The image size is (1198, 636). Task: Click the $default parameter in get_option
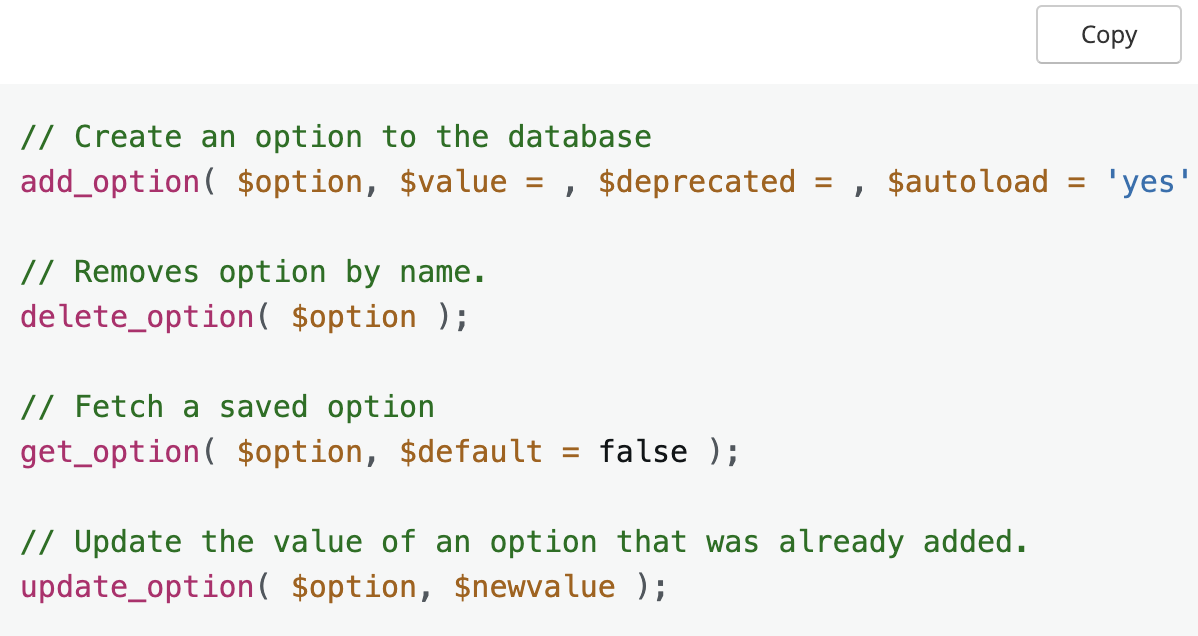tap(471, 452)
